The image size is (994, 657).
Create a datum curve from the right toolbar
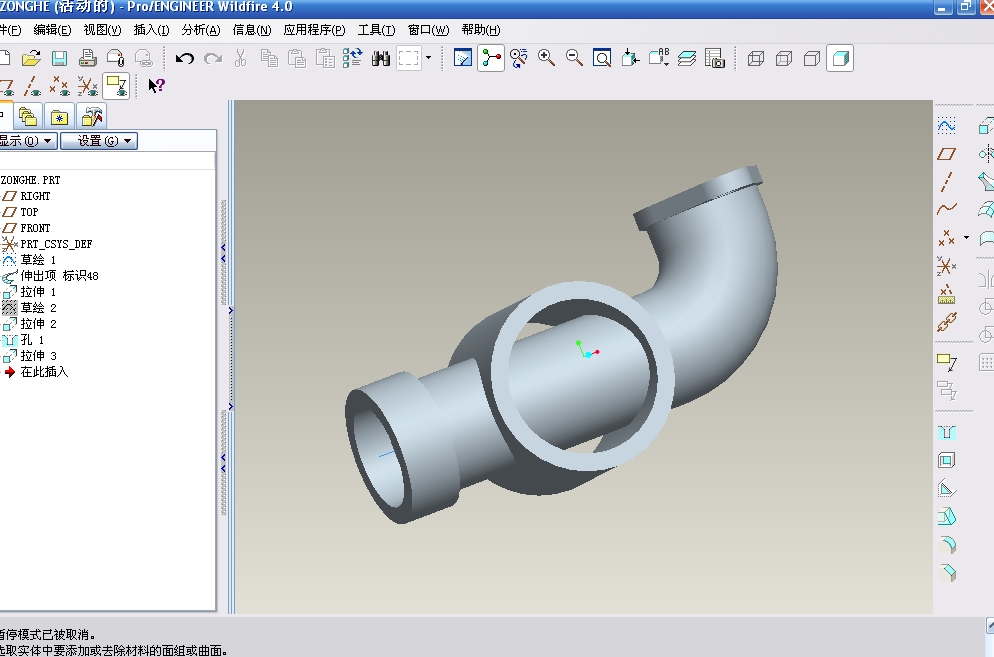point(946,209)
